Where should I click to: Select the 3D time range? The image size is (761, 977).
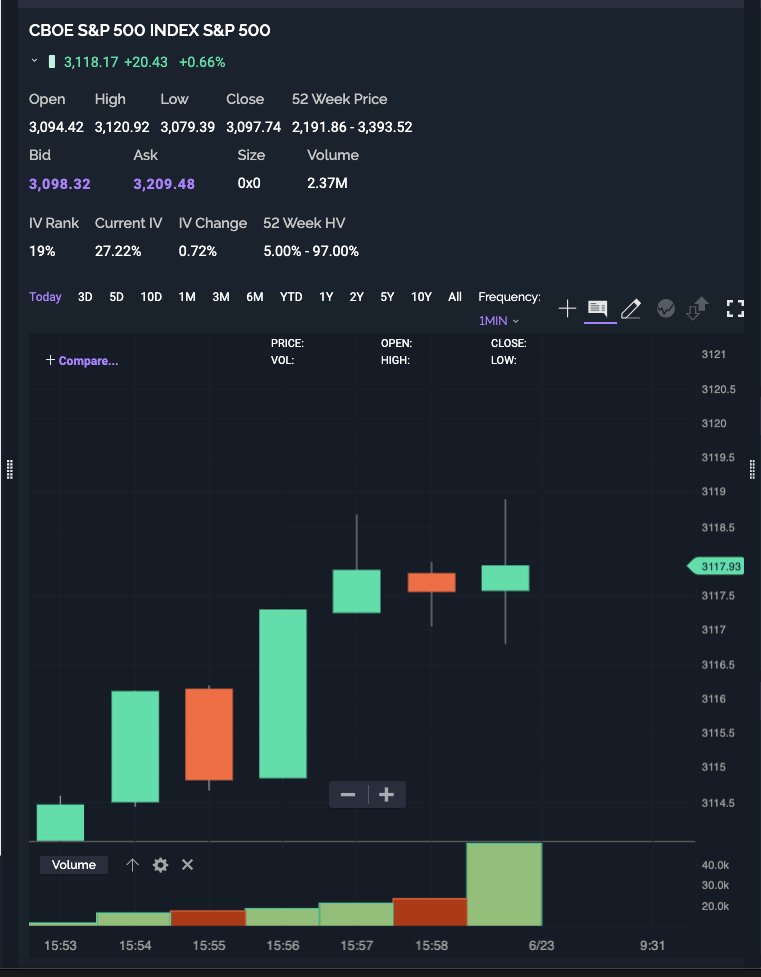(x=85, y=297)
